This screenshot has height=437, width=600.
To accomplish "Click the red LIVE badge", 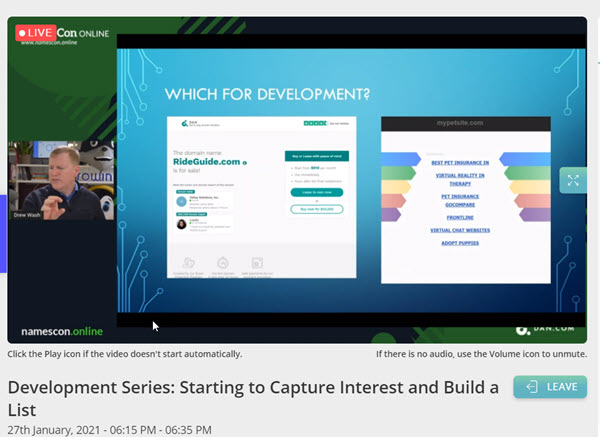I will [36, 33].
